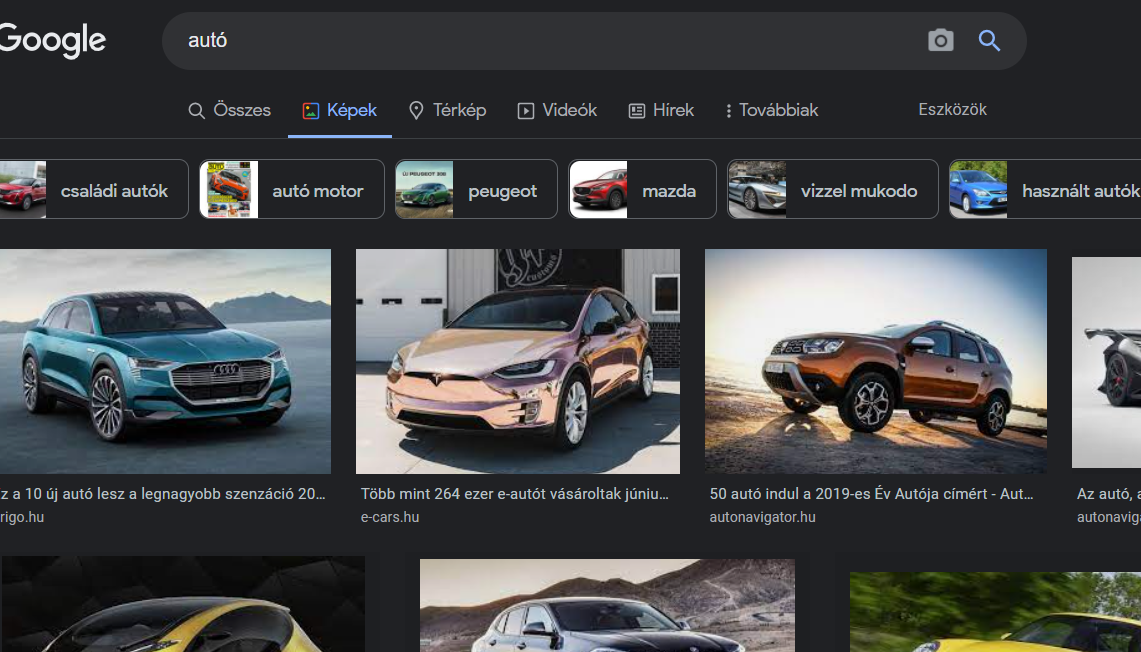
Task: Open the Hírek tab
Action: pyautogui.click(x=661, y=110)
